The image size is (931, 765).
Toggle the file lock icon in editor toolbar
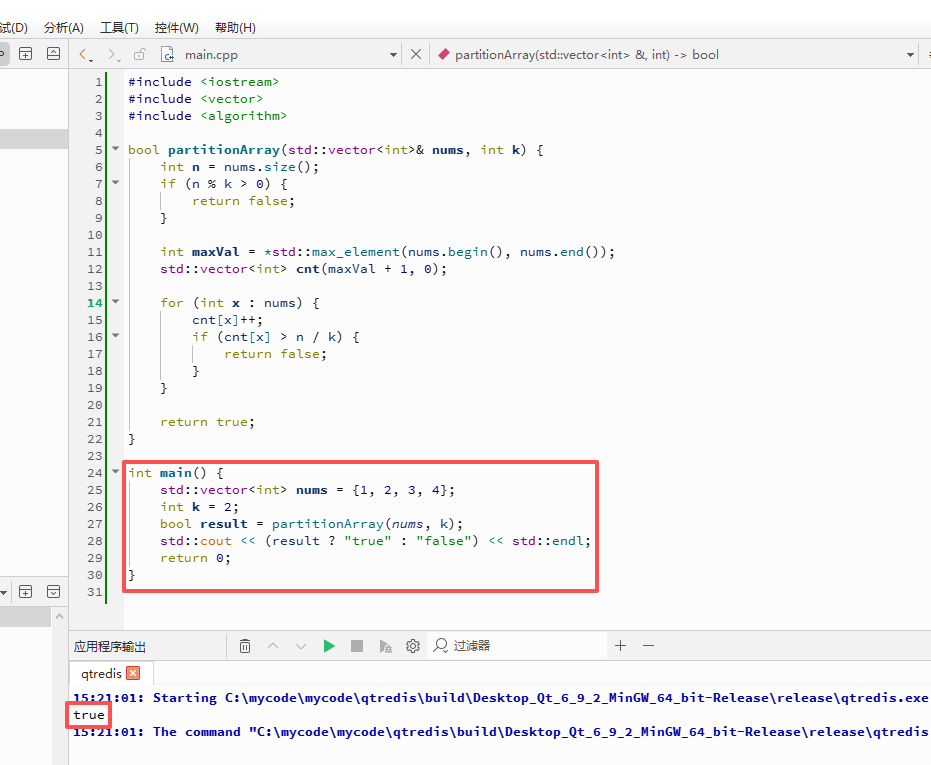click(x=140, y=55)
